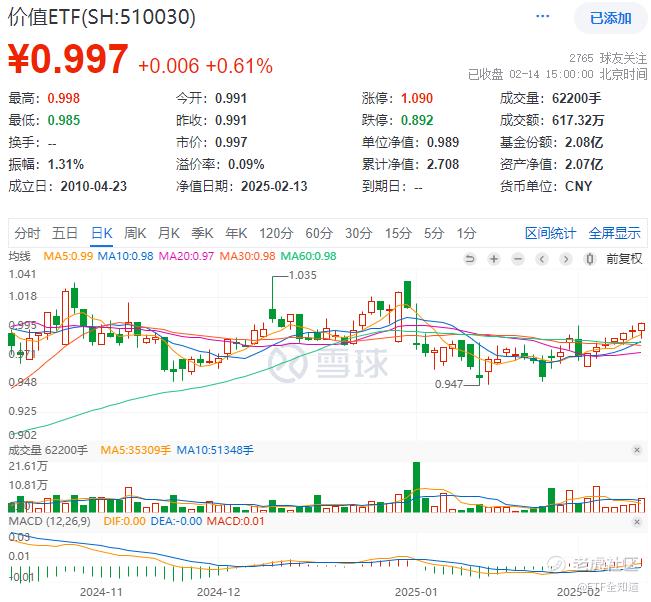The width and height of the screenshot is (651, 602).
Task: Click the 已添加 watchlist button
Action: [x=610, y=18]
